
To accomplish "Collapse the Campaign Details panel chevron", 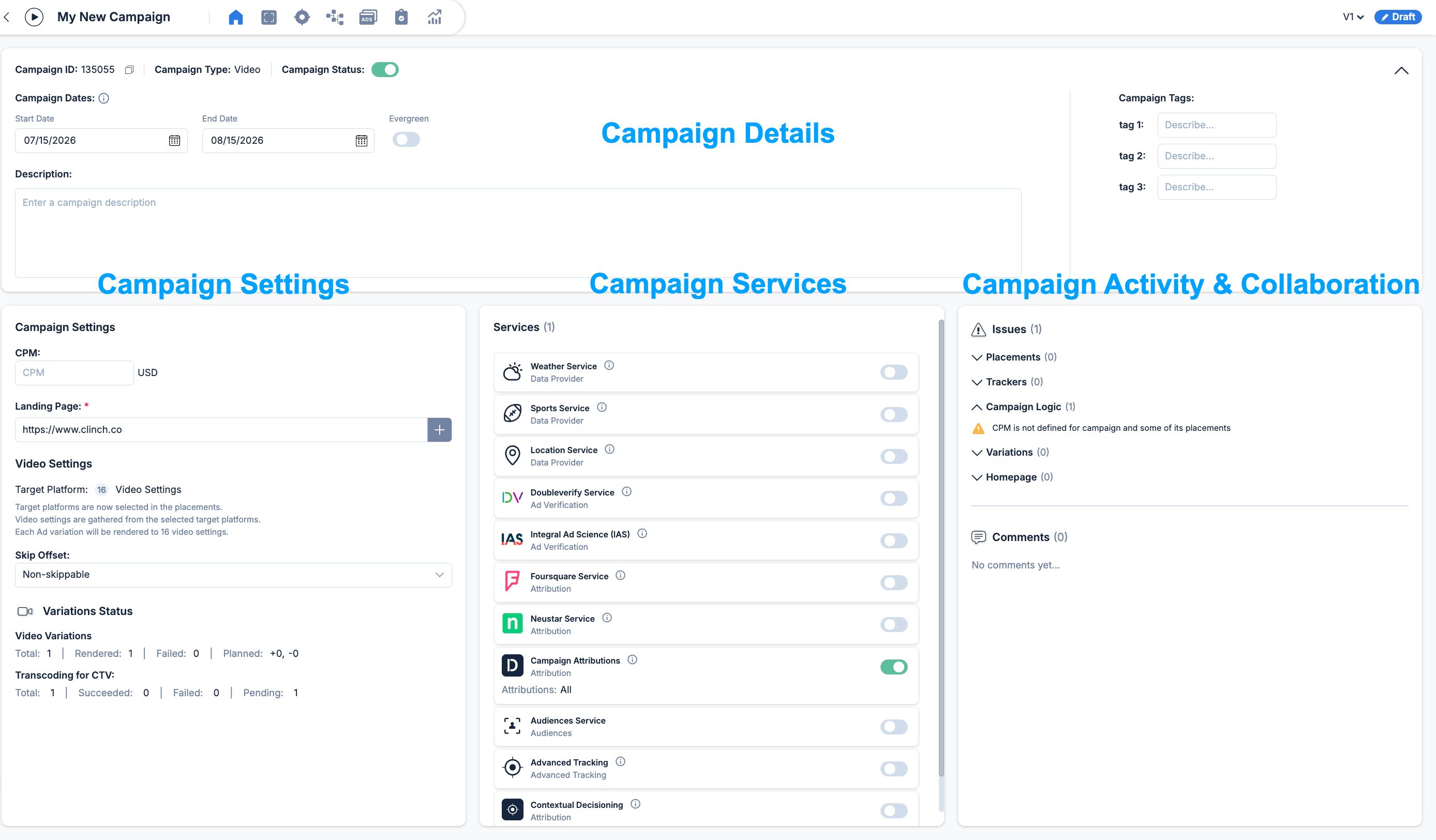I will 1401,71.
